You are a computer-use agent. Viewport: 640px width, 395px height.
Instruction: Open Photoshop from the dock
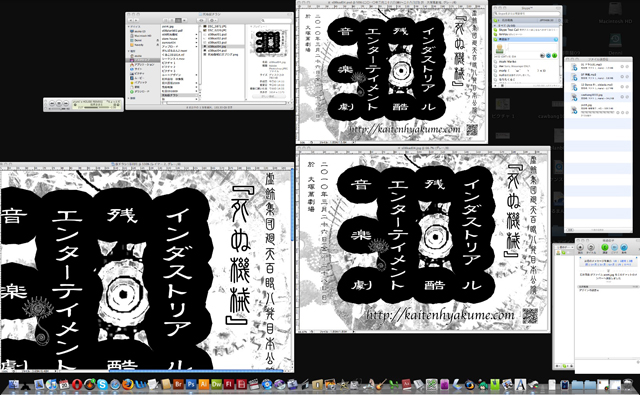pos(191,384)
